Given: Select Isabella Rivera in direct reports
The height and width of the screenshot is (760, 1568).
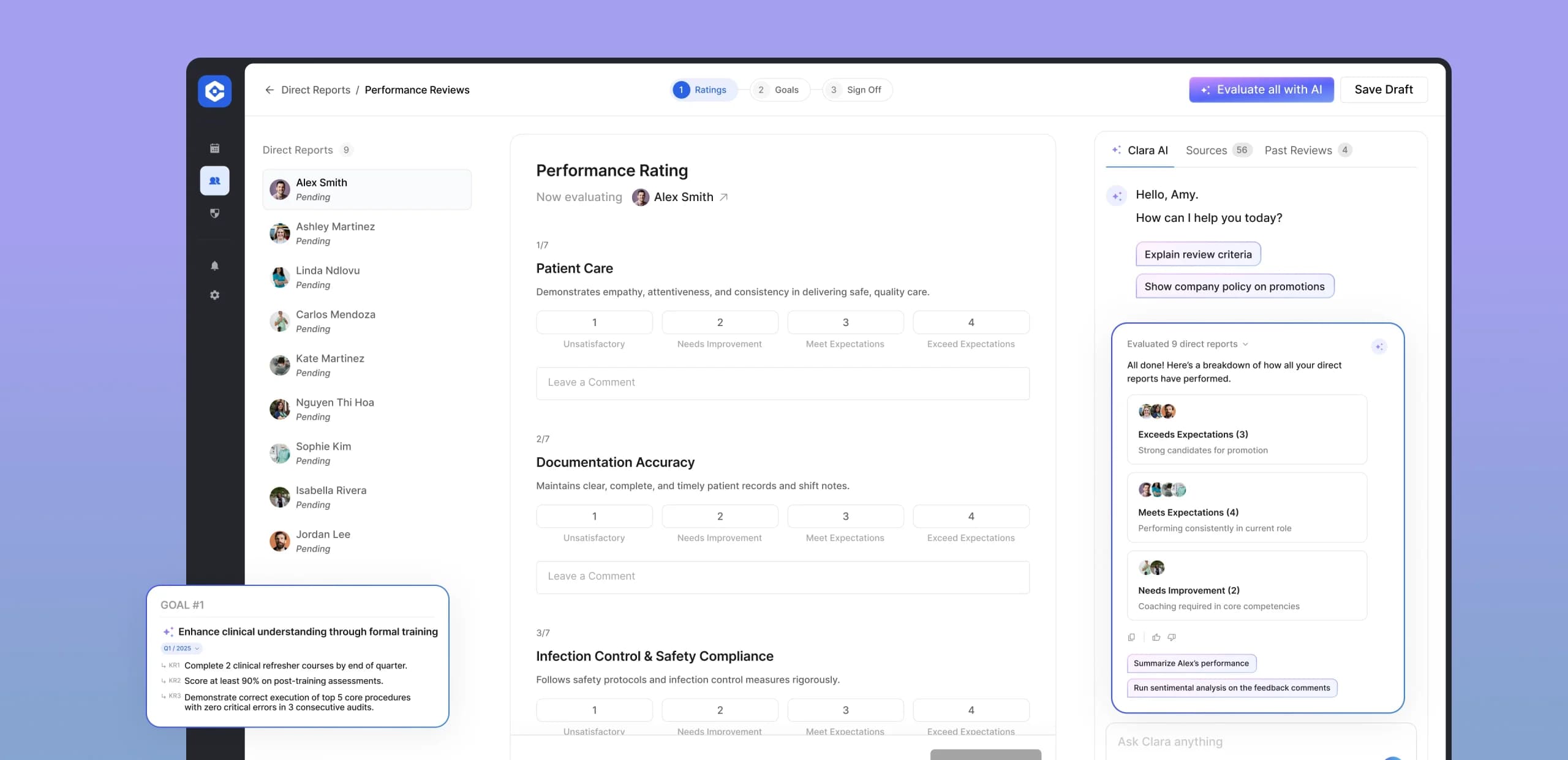Looking at the screenshot, I should (367, 497).
